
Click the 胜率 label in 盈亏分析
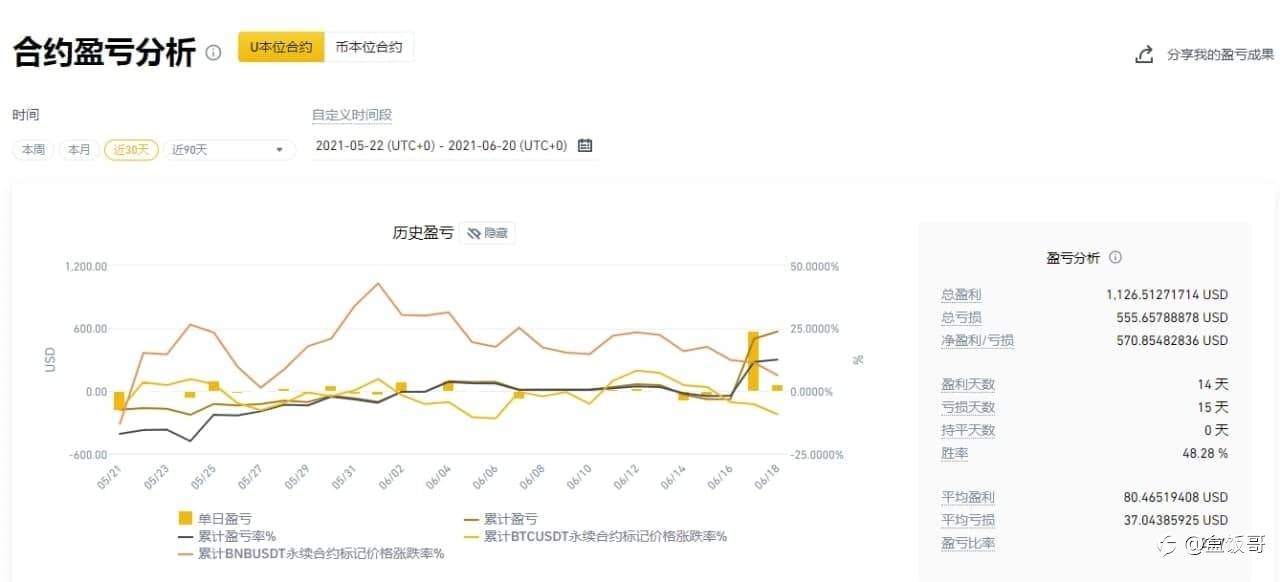[954, 454]
